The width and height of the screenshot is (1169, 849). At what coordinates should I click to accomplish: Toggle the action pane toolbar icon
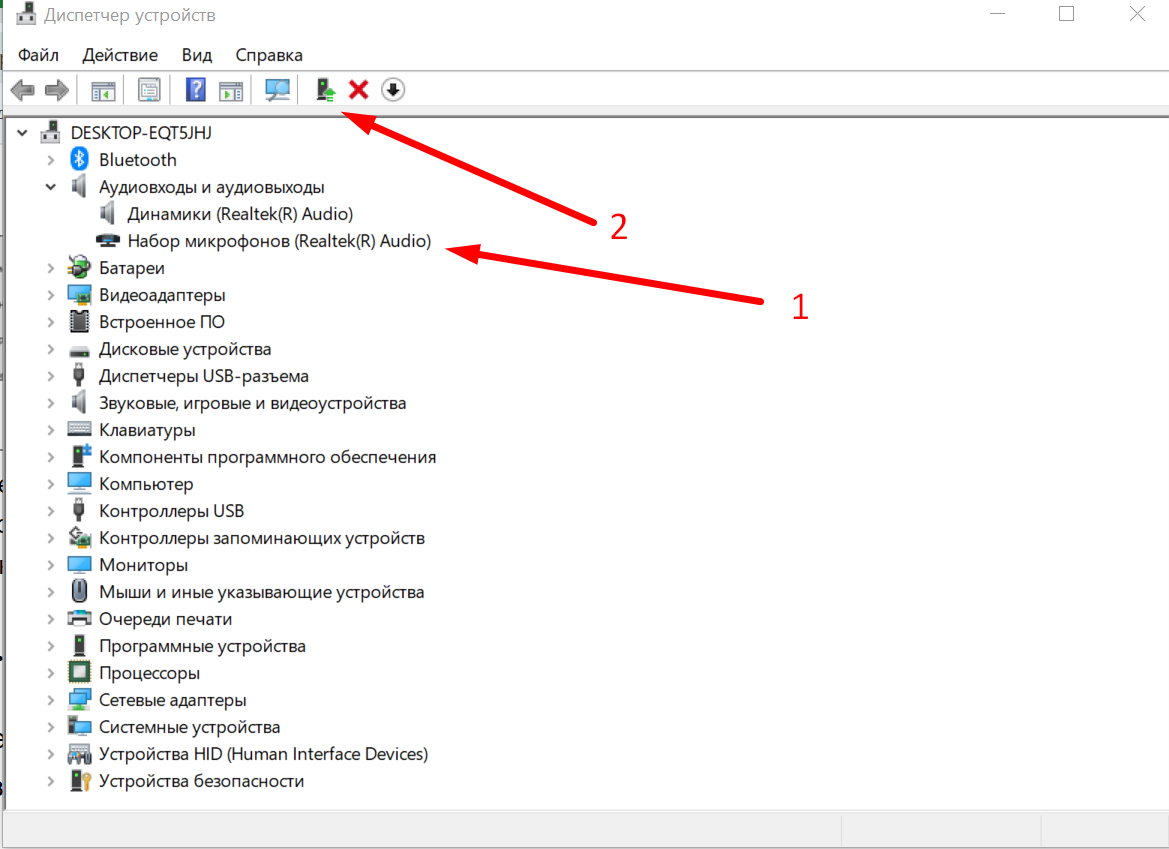click(231, 91)
